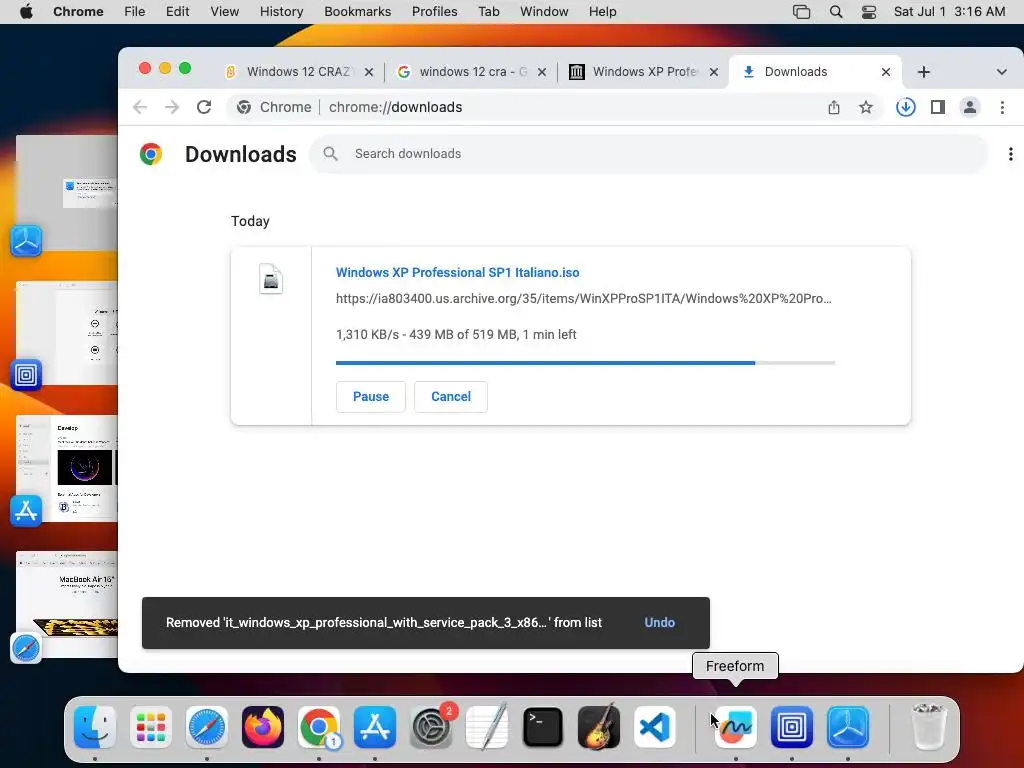Open the Profiles menu
The width and height of the screenshot is (1024, 768).
(x=434, y=12)
